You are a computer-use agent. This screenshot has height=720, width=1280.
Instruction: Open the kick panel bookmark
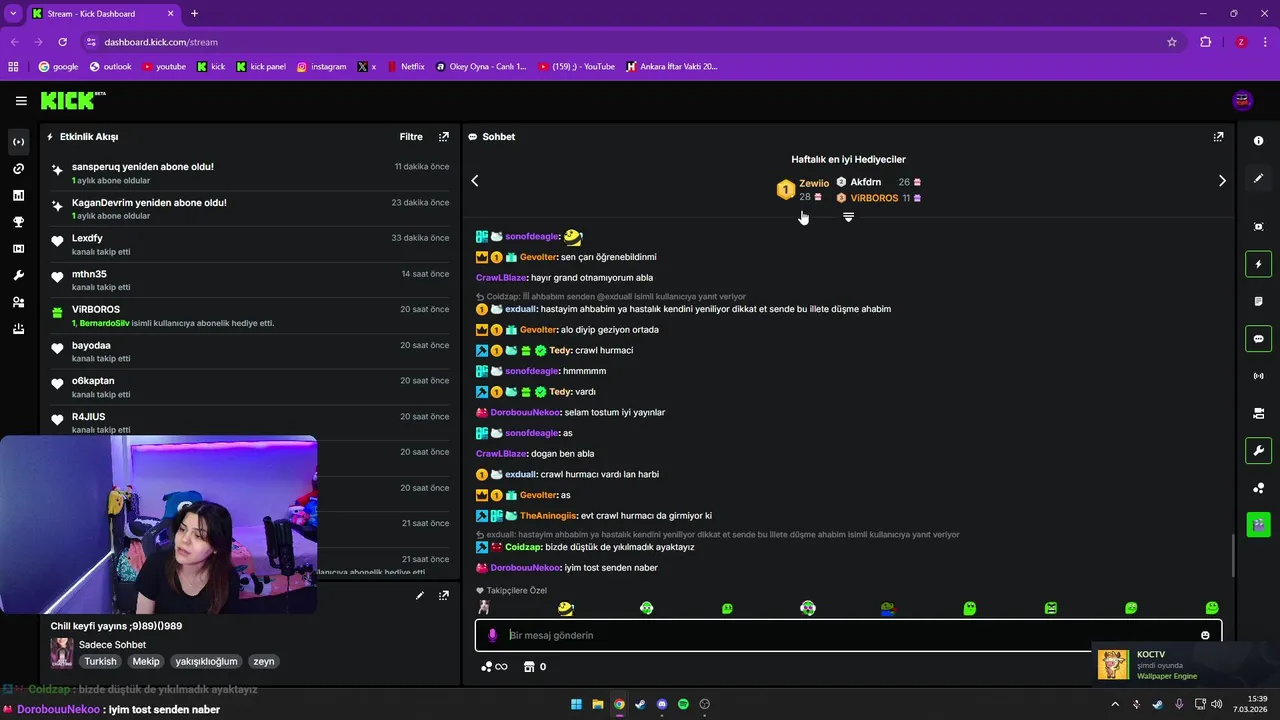(x=261, y=67)
